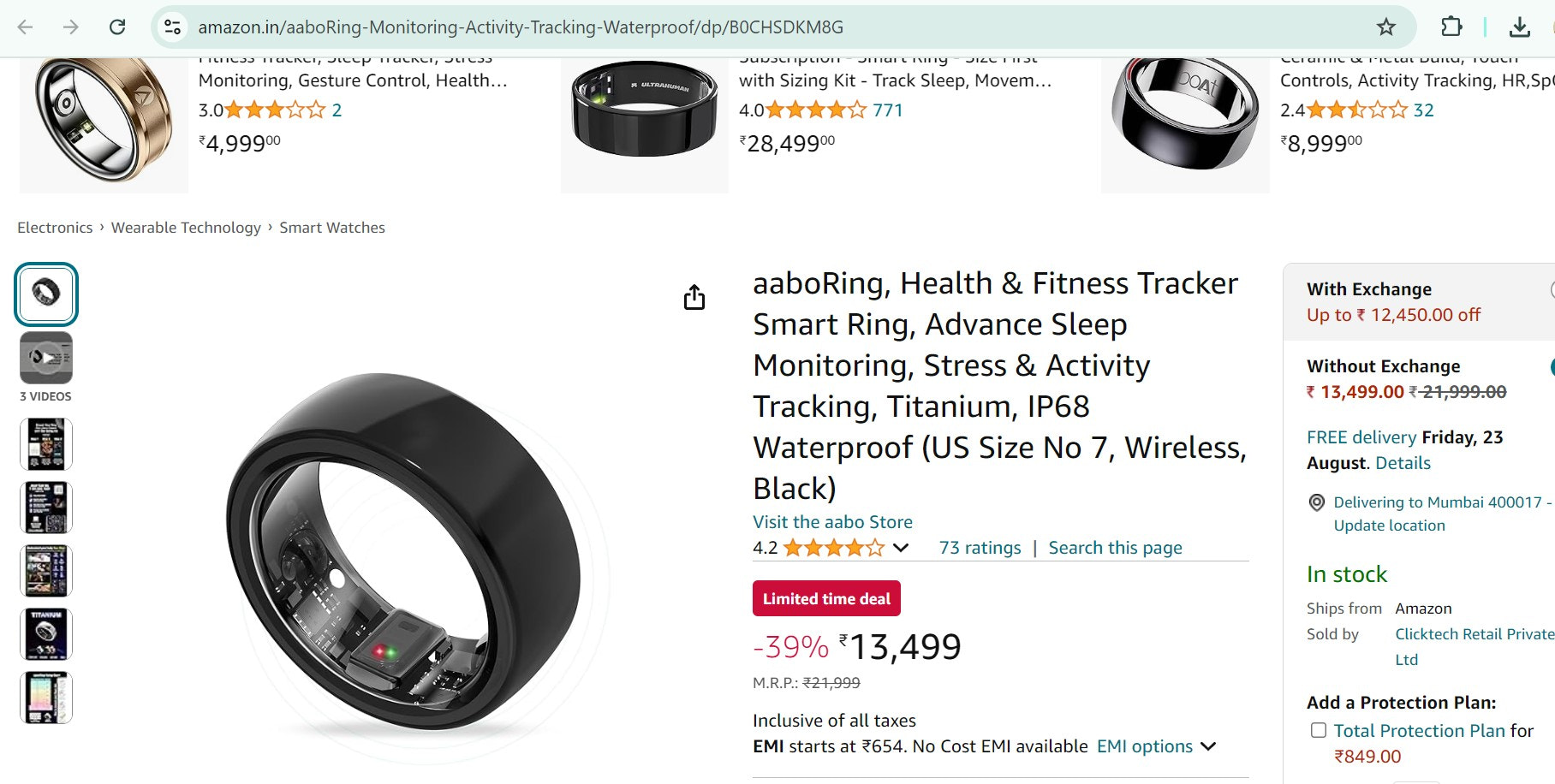Select the Titanium product image thumbnail
Screen dimensions: 1555x784
[46, 634]
